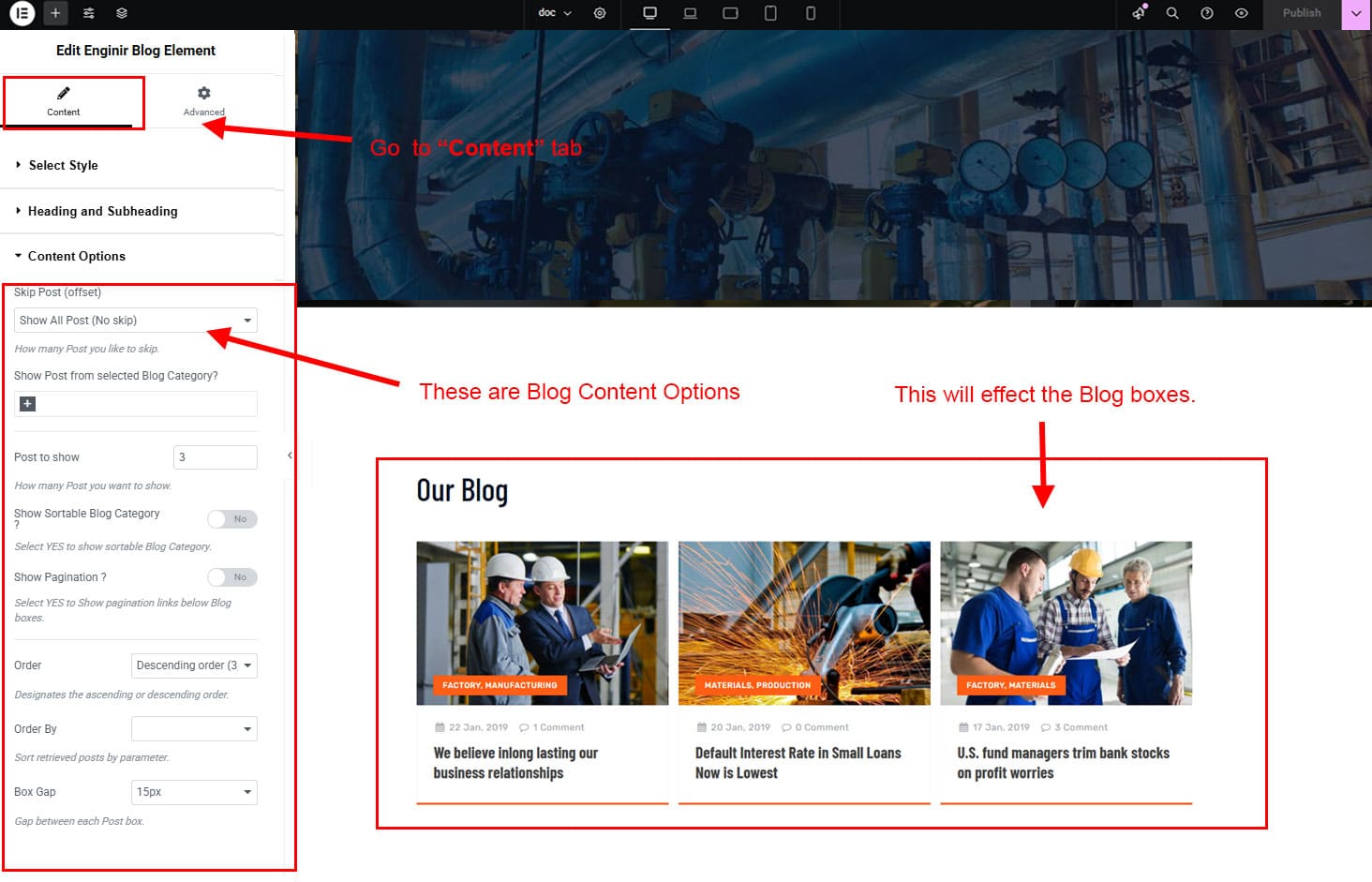Open the Skip Post offset dropdown
The image size is (1372, 882).
135,321
